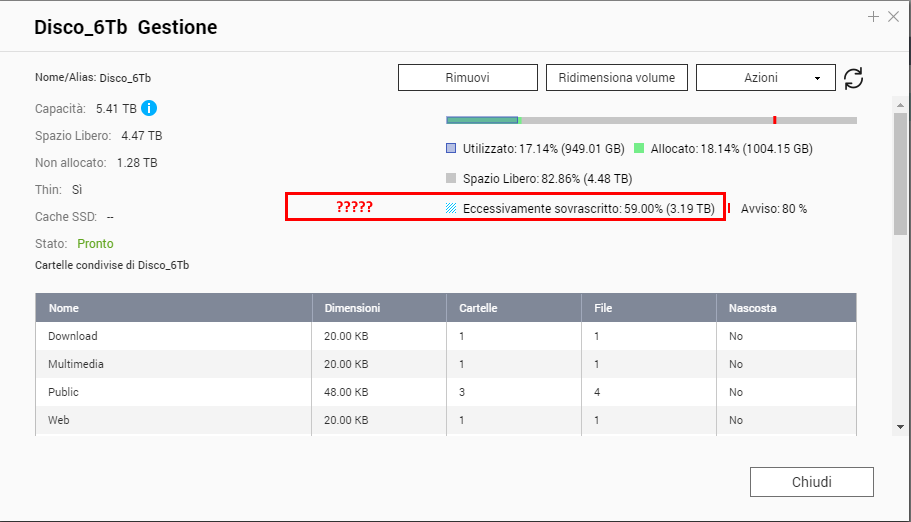Click the Chiudi button
The height and width of the screenshot is (522, 911).
(x=811, y=482)
